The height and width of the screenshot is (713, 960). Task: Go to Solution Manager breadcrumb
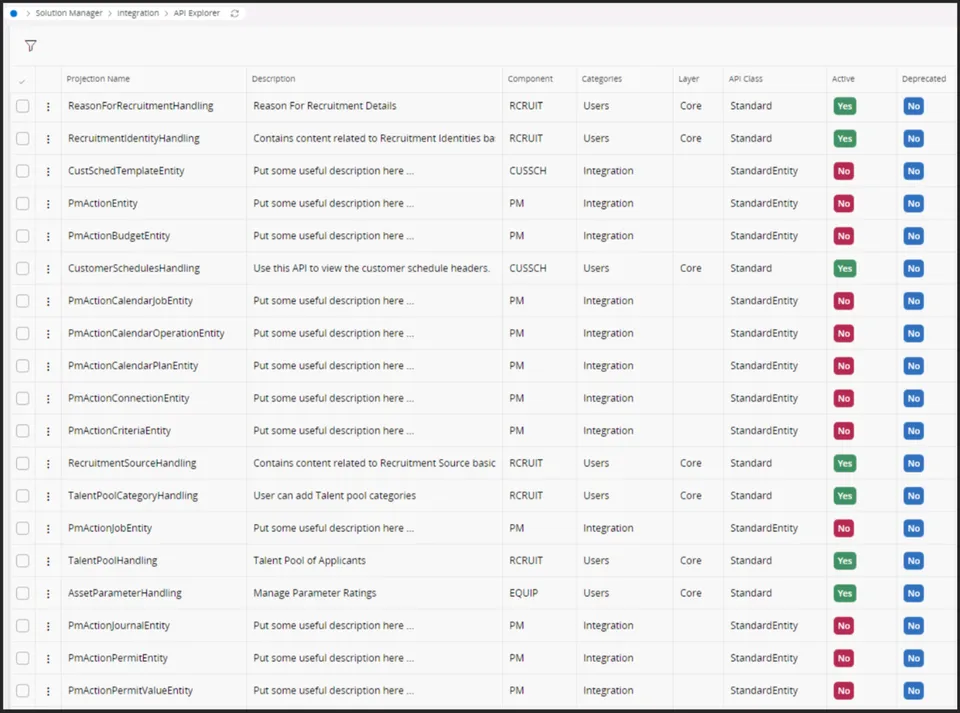point(69,13)
